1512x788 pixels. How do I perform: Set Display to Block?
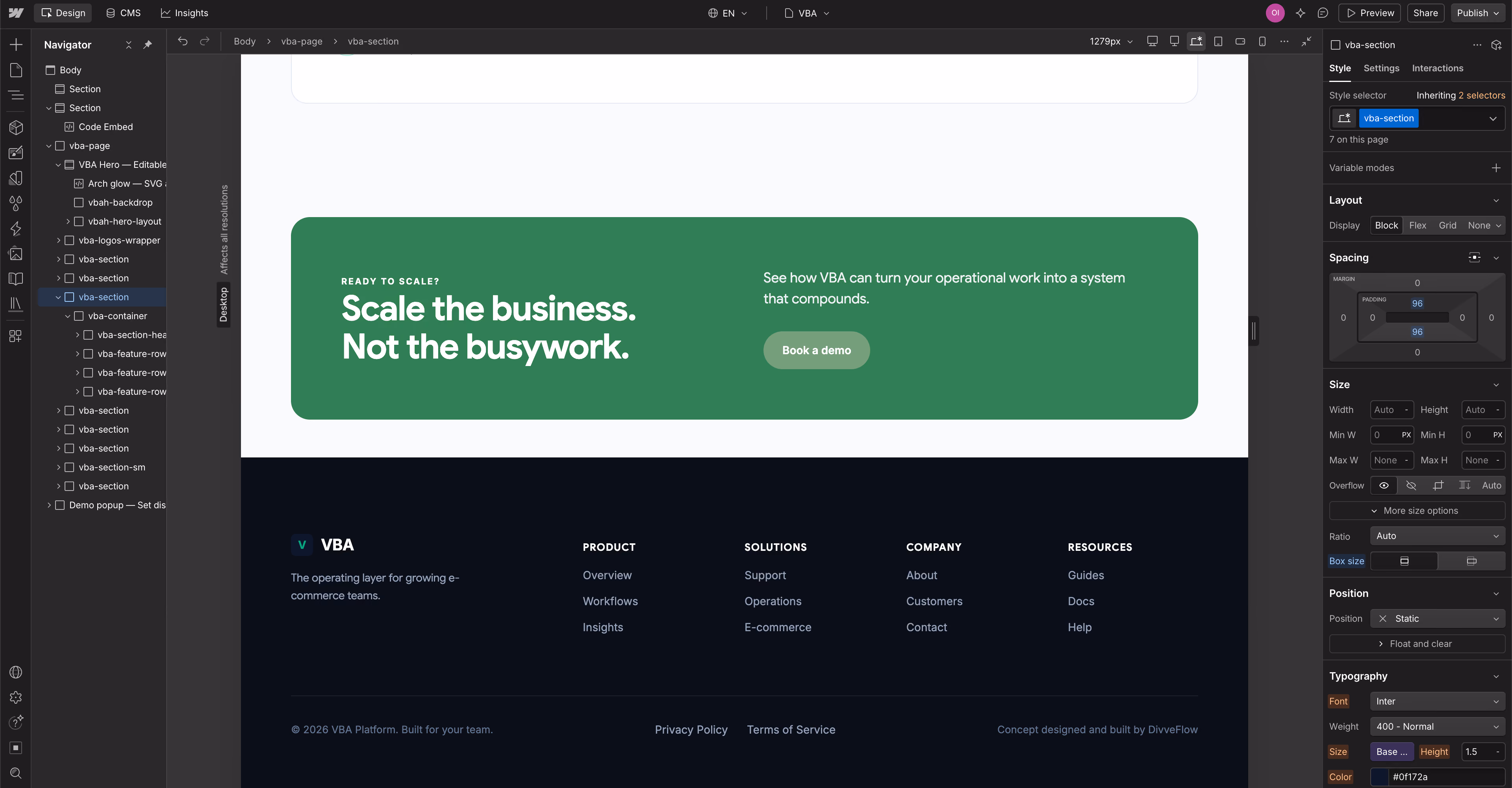[1386, 225]
